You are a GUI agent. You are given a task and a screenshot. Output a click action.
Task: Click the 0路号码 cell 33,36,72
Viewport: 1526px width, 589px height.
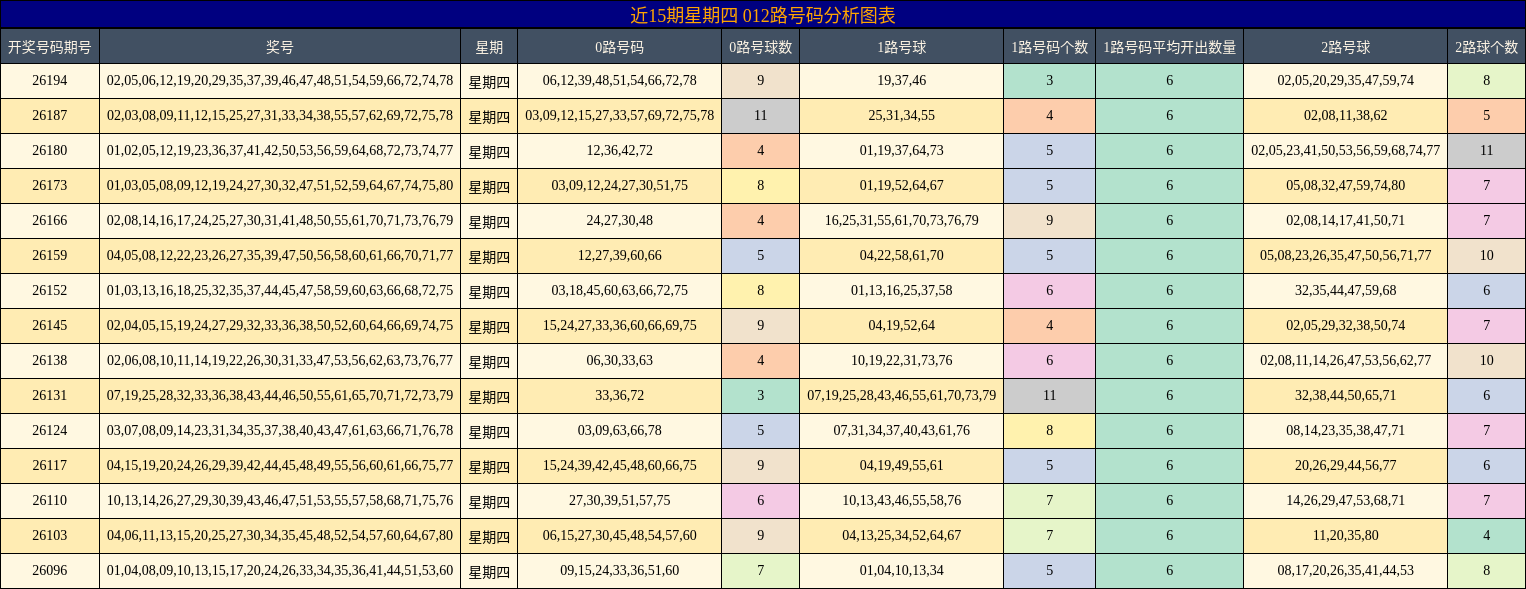point(619,396)
